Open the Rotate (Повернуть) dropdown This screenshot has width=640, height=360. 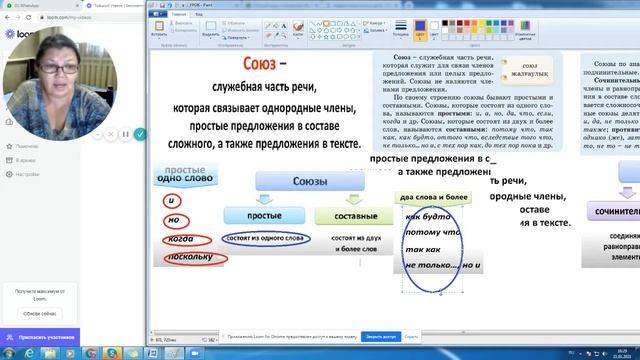pos(236,38)
